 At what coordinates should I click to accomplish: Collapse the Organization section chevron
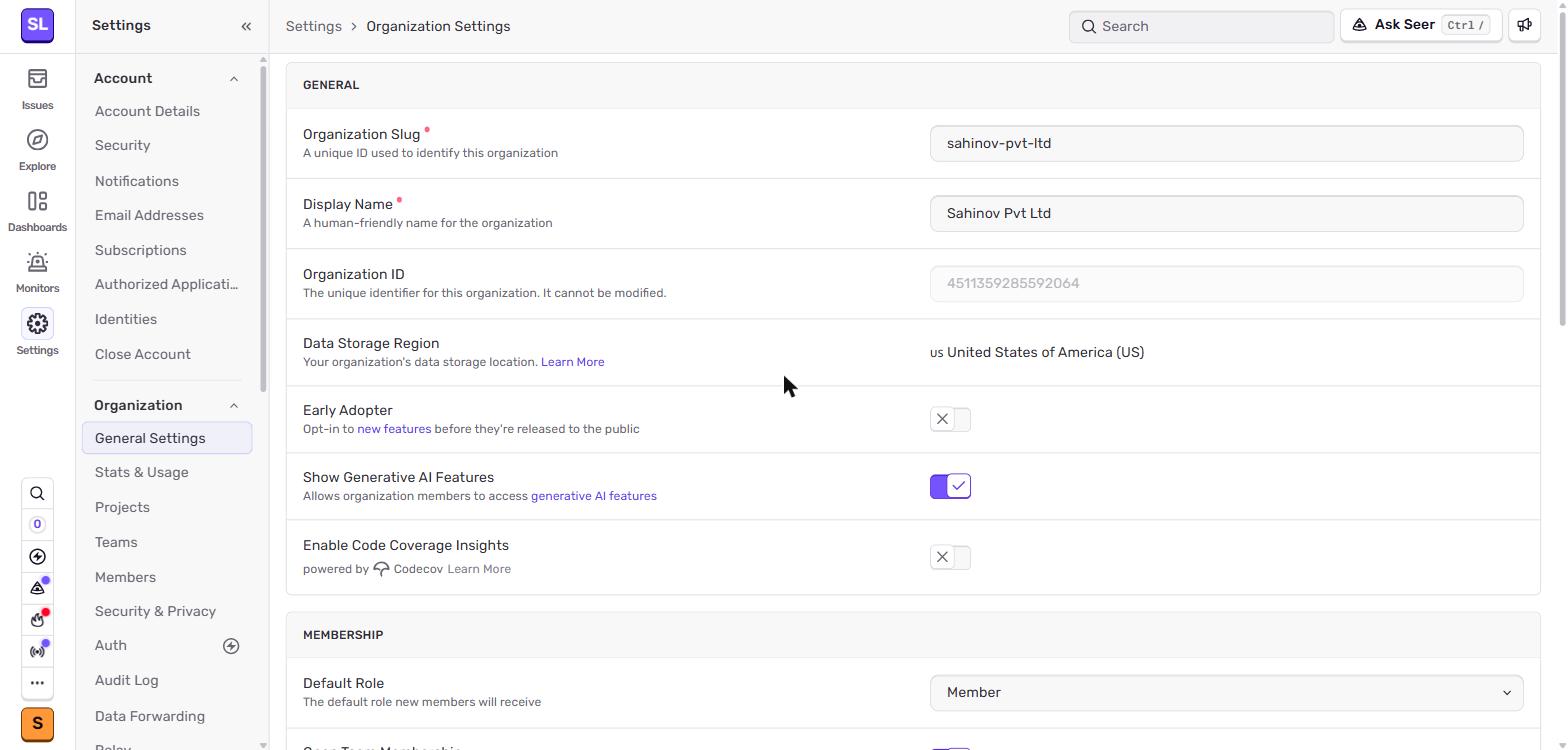[x=234, y=405]
